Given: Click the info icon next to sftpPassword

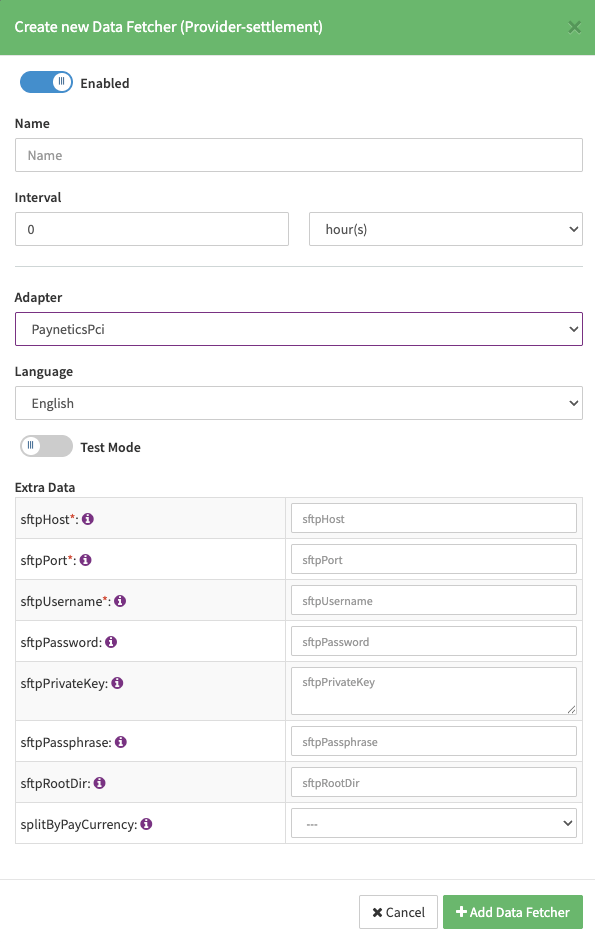Looking at the screenshot, I should 111,642.
